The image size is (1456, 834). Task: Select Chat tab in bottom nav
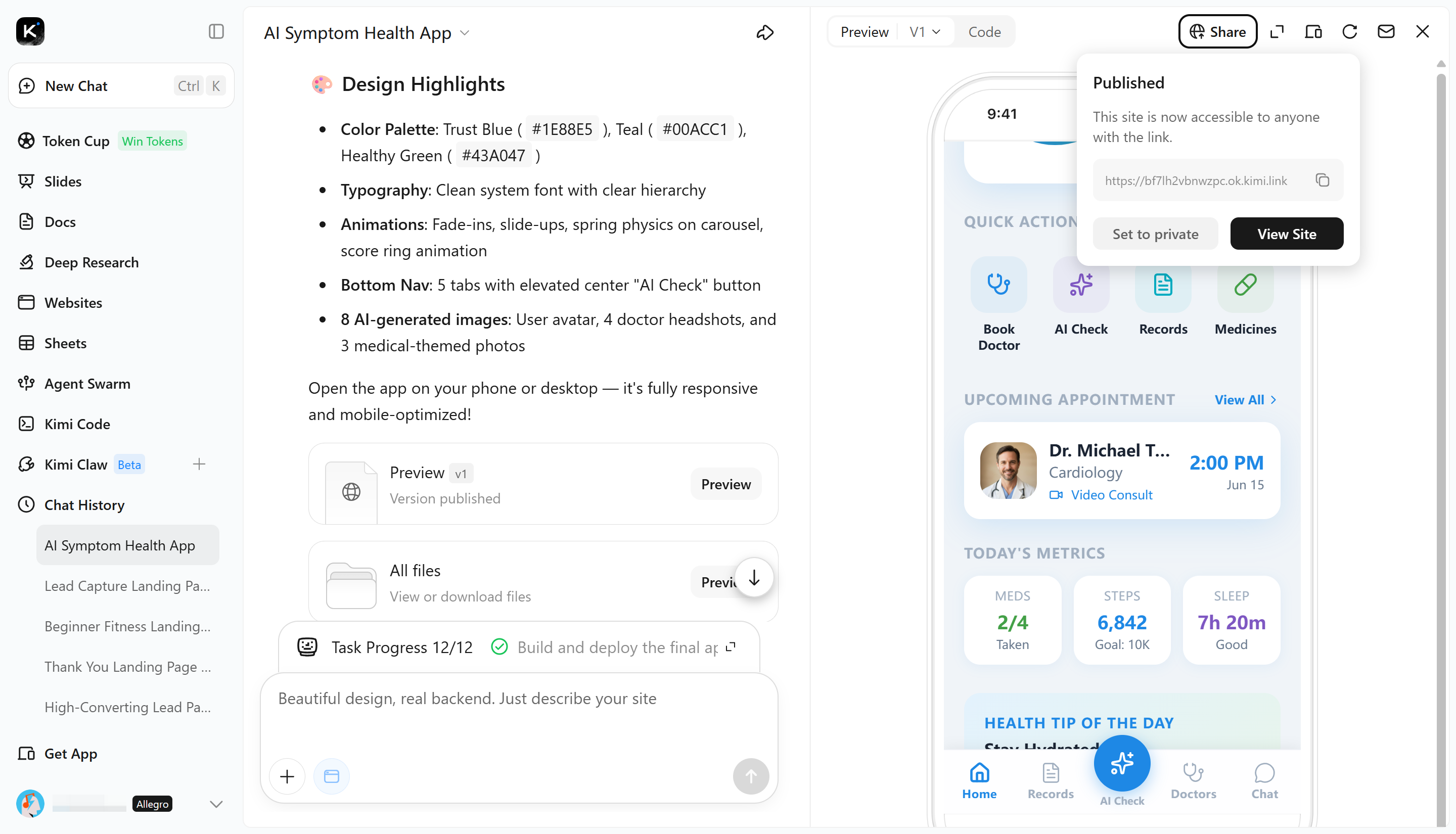tap(1264, 781)
